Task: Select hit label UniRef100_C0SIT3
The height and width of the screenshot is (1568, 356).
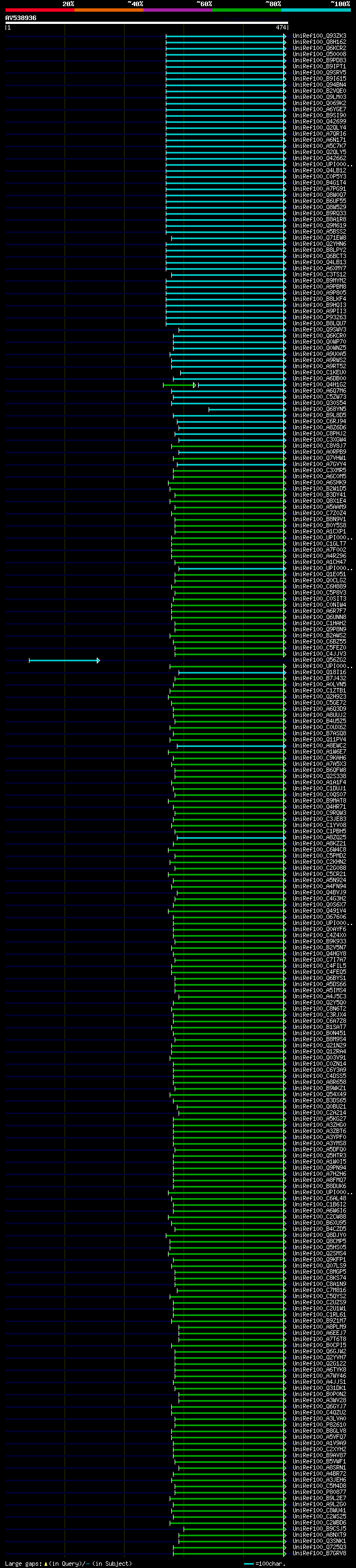Action: pos(319,599)
